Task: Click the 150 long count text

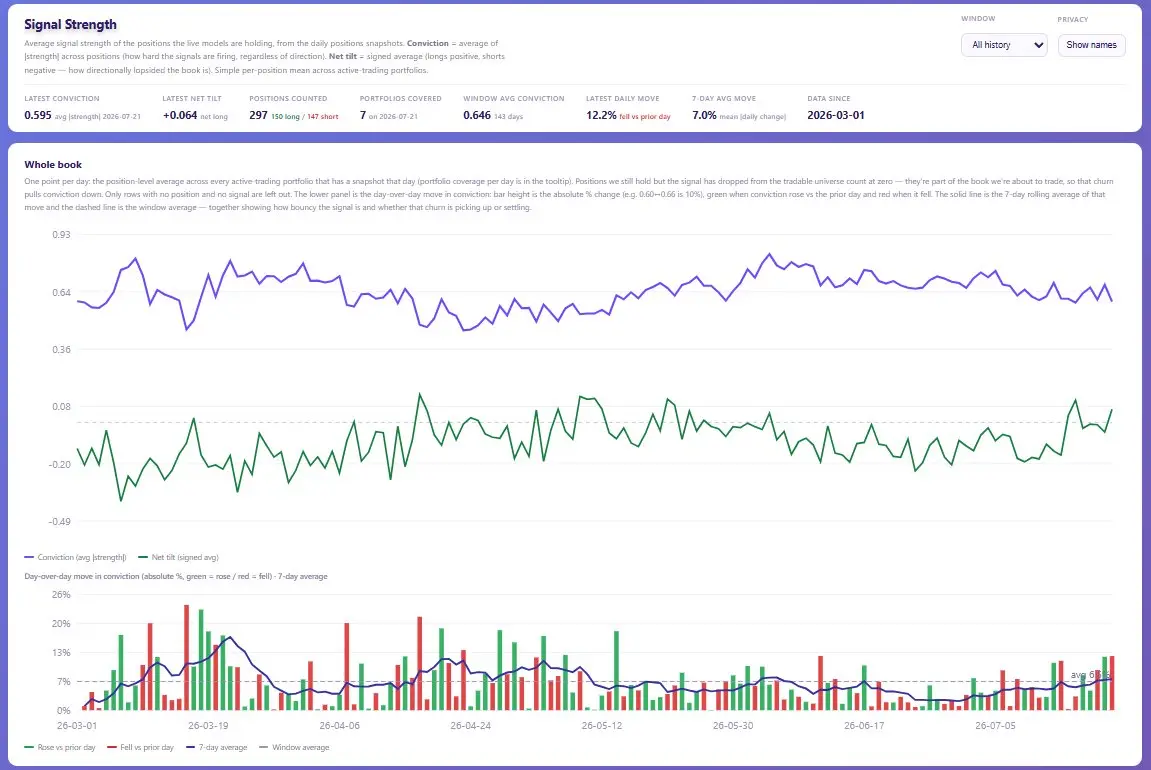Action: 286,117
